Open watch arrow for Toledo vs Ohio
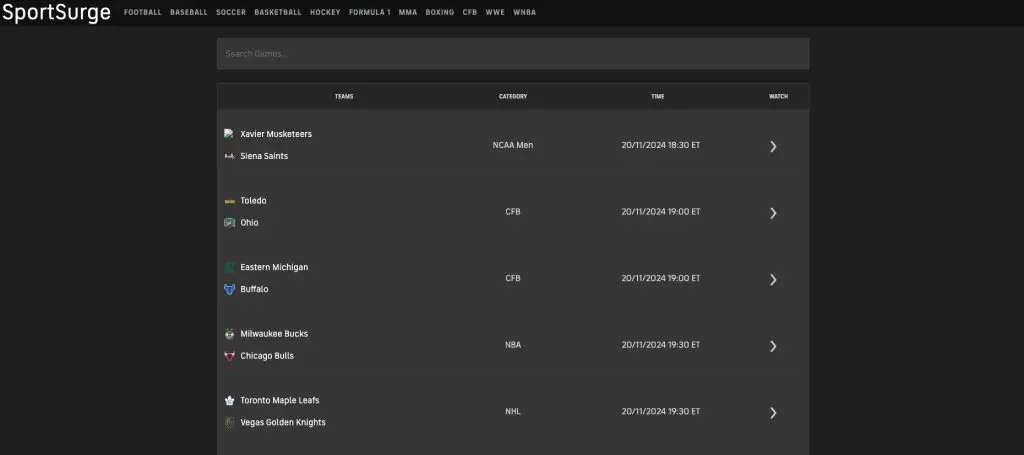1024x455 pixels. pyautogui.click(x=773, y=213)
